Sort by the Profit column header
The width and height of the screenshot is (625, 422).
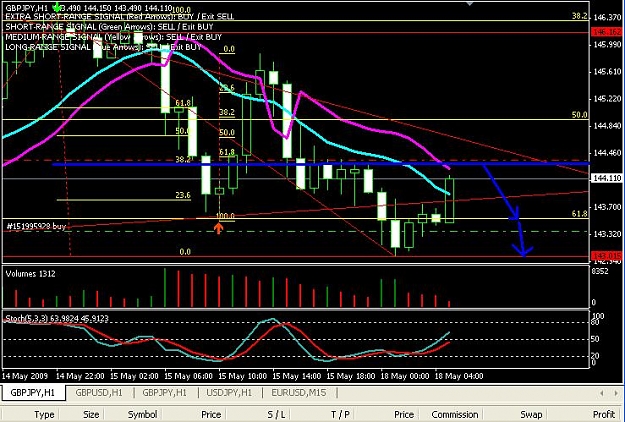coord(604,414)
